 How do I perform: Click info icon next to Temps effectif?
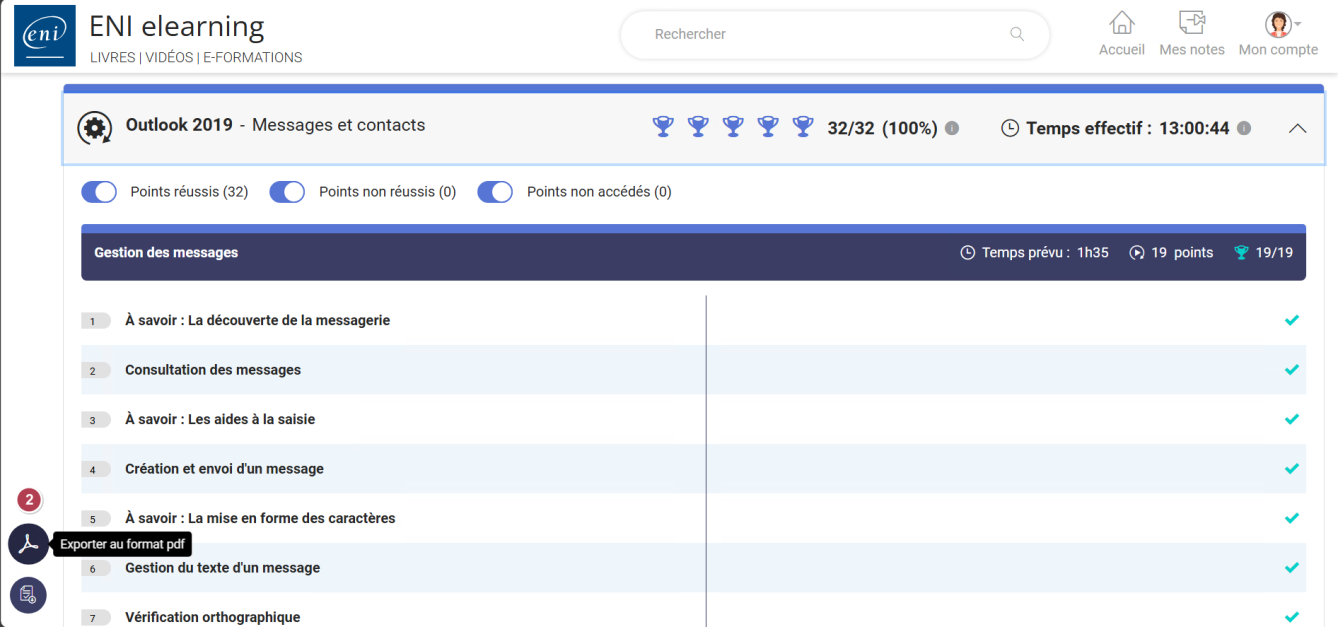click(1244, 128)
